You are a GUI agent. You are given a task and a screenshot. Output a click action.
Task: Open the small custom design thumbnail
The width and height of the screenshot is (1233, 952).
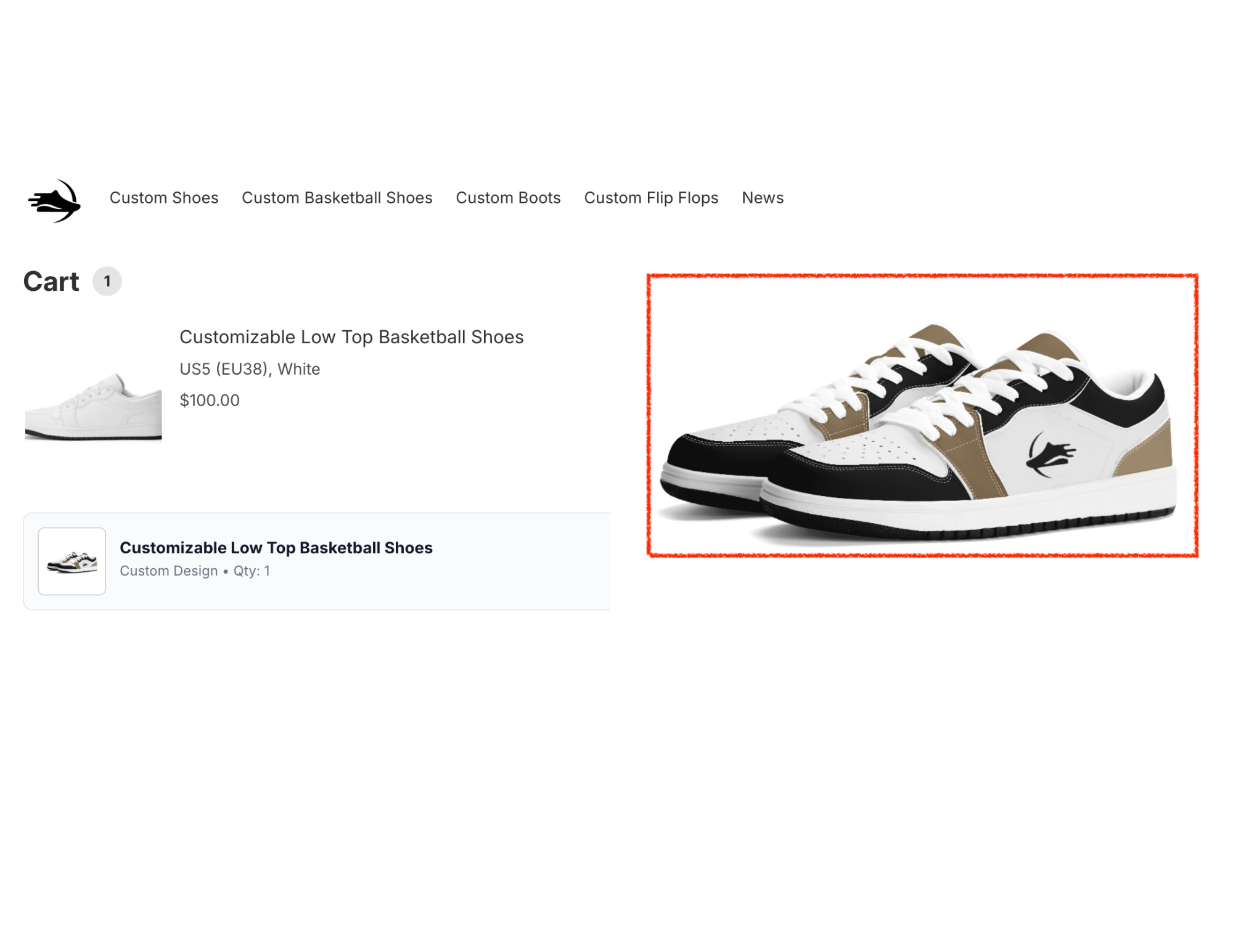pos(72,561)
